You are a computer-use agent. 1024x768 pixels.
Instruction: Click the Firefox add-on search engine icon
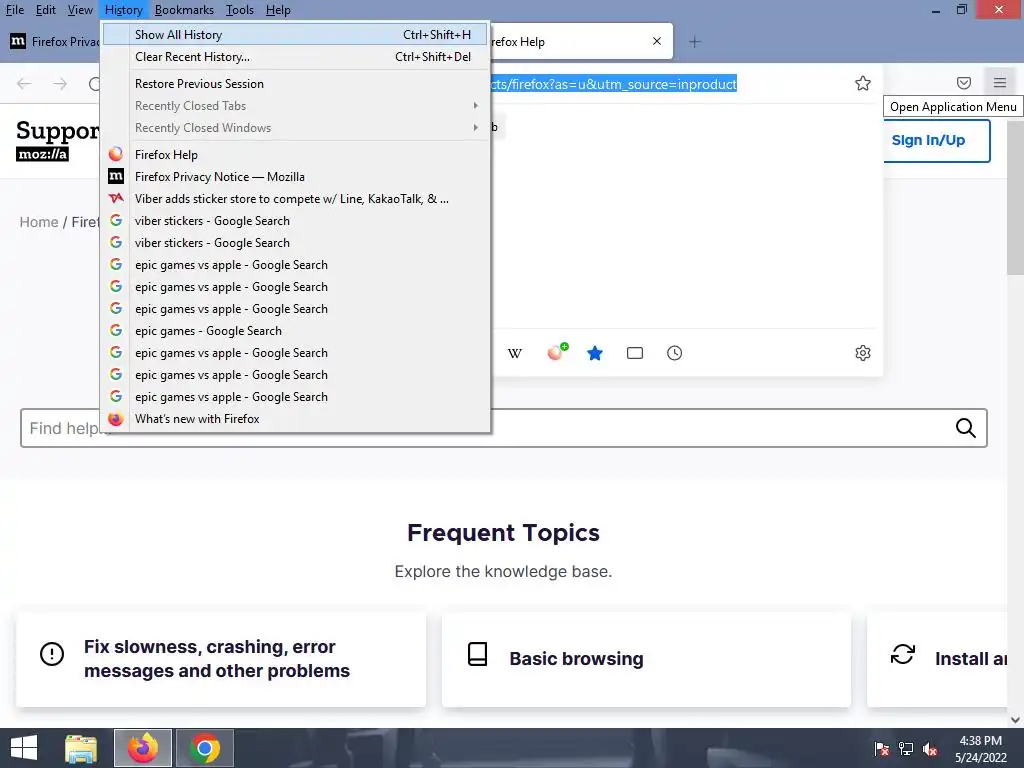(x=557, y=352)
